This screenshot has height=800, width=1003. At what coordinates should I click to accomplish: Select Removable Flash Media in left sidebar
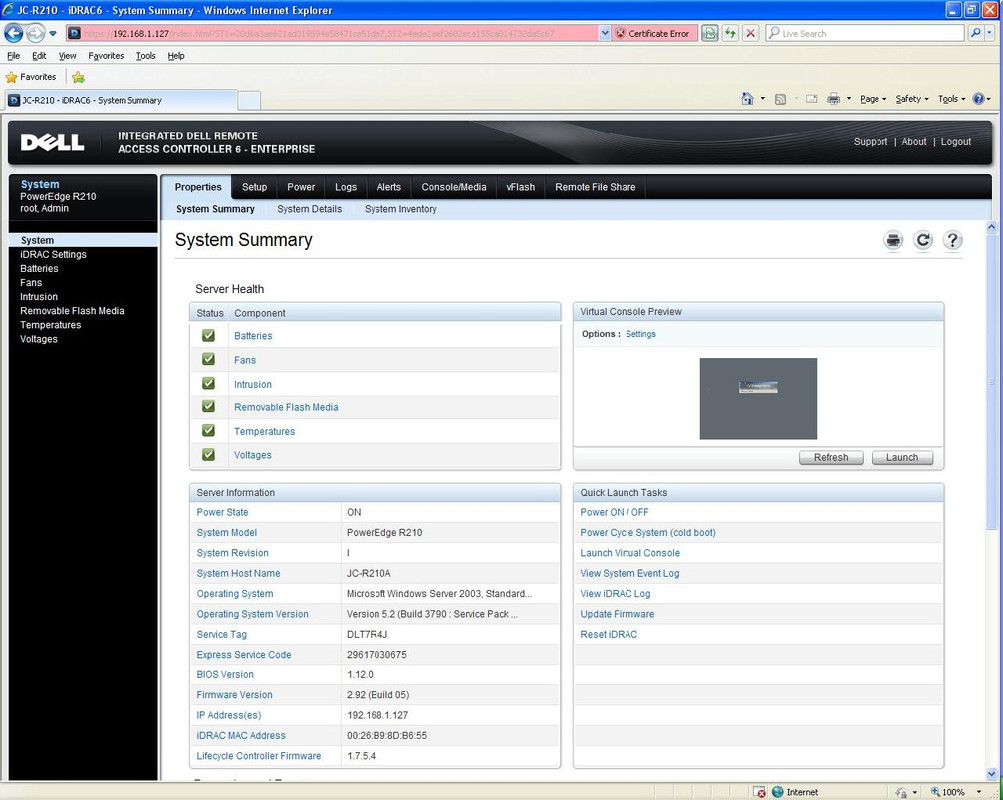[72, 311]
